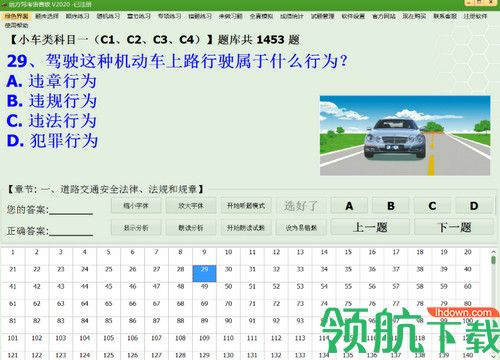This screenshot has width=500, height=360.
Task: Open the 联系客服 menu item
Action: coord(445,16)
